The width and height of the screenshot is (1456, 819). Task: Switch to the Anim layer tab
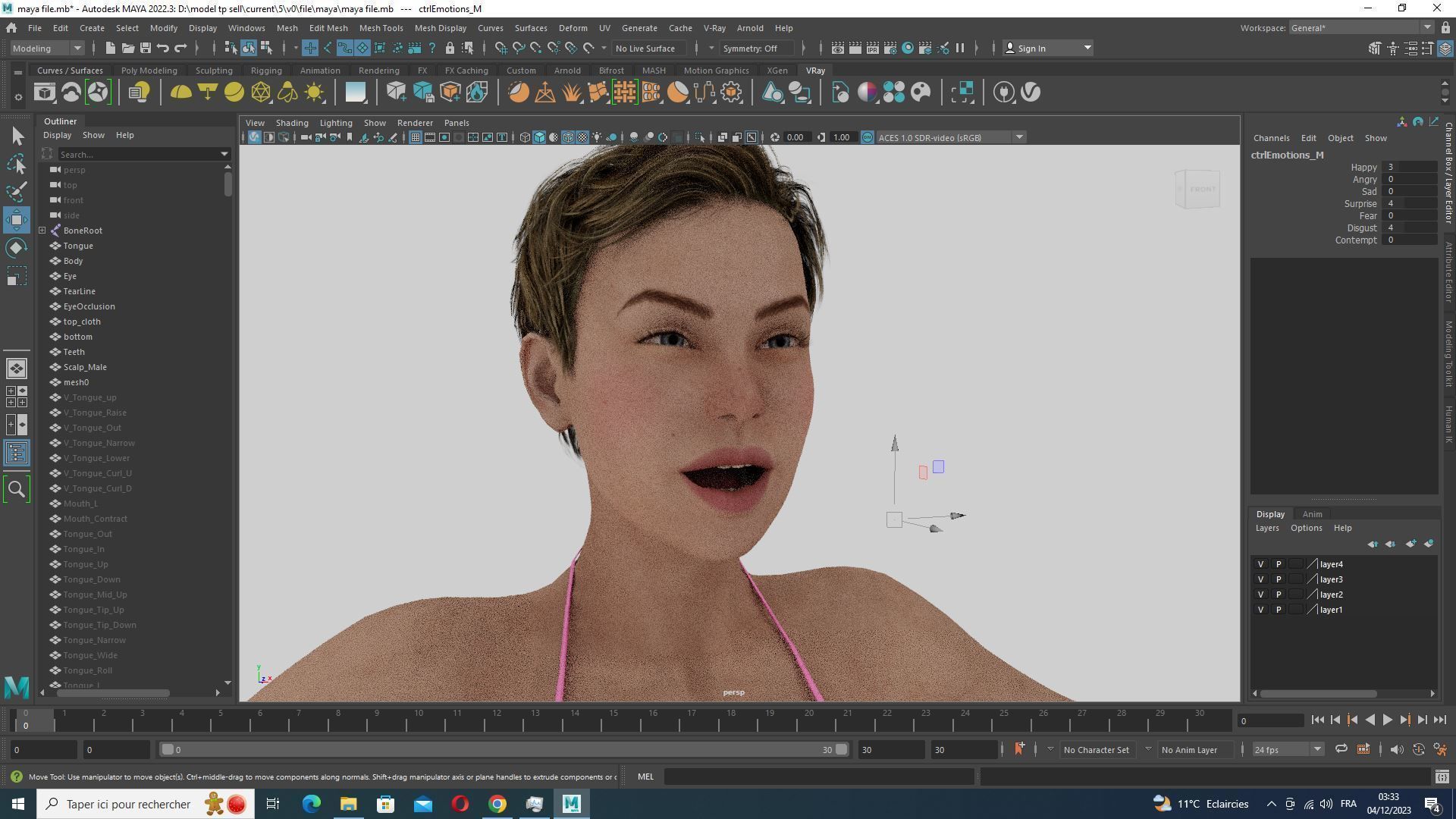[x=1312, y=514]
